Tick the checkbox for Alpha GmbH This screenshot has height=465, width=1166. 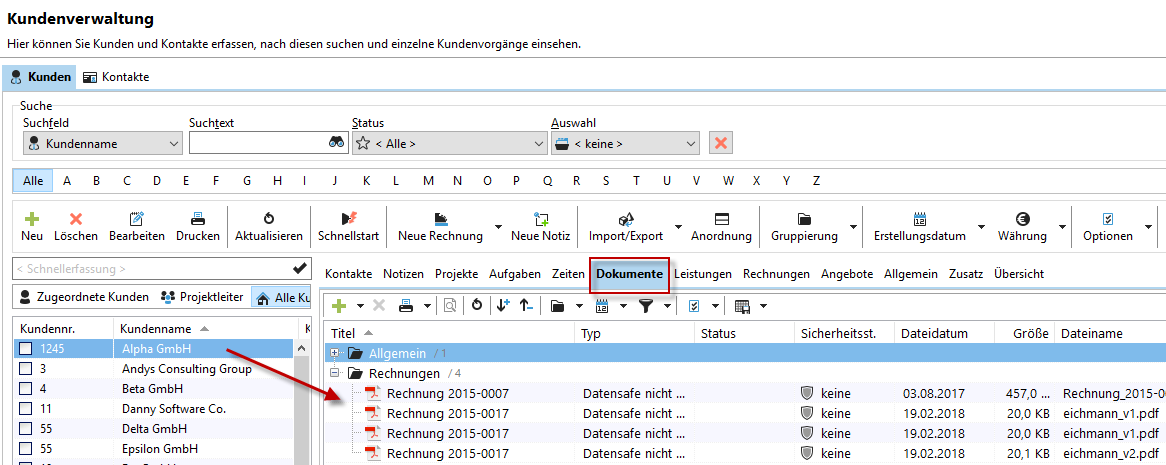pos(26,349)
